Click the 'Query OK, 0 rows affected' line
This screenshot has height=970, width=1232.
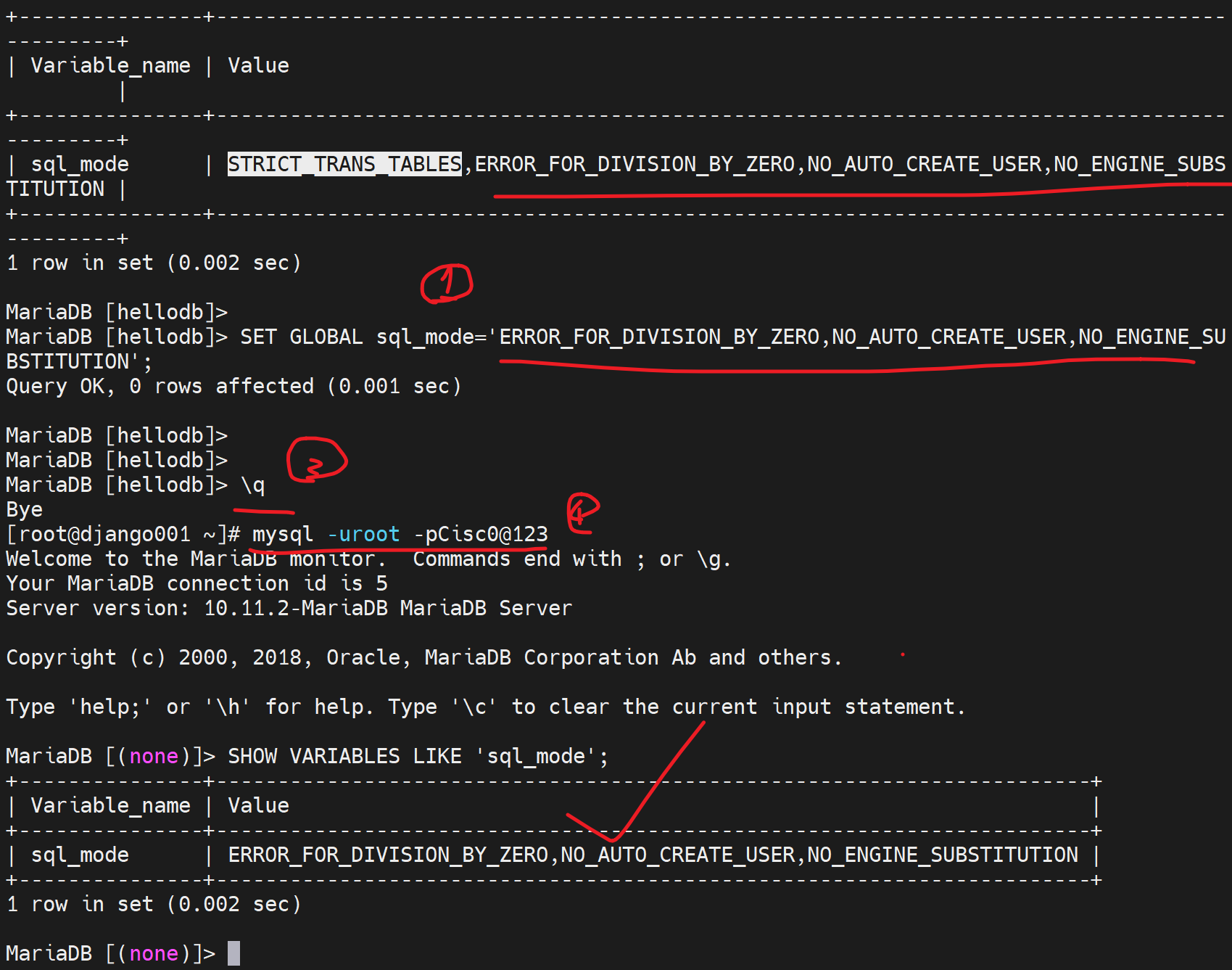click(233, 386)
